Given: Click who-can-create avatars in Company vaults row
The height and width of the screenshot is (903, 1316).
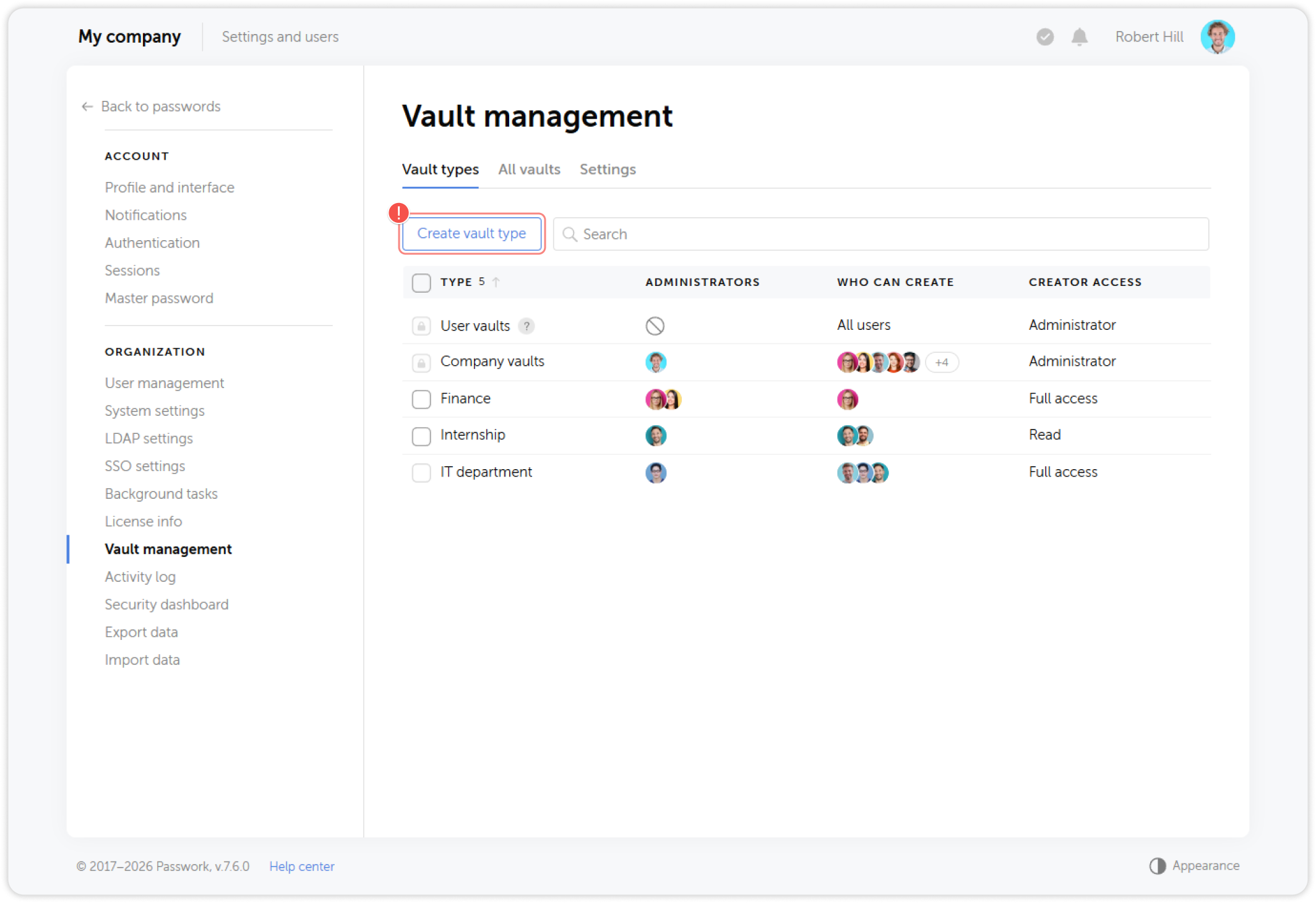Looking at the screenshot, I should 878,362.
